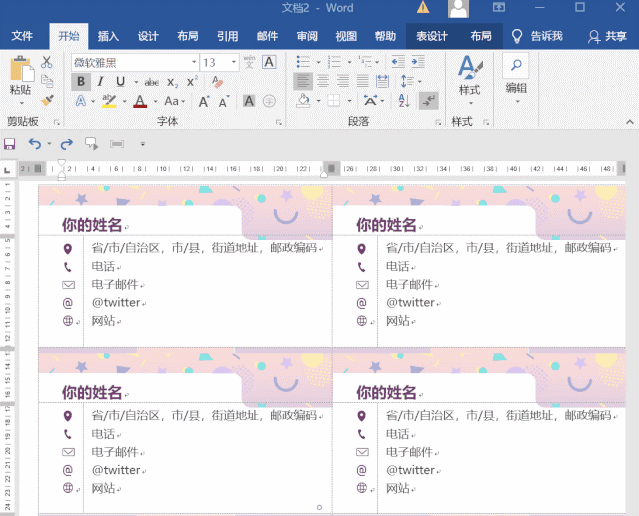Open the Styles gallery

(469, 79)
